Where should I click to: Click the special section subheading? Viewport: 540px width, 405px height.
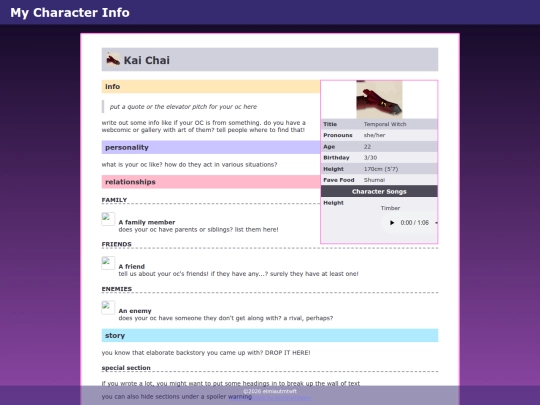coord(126,368)
